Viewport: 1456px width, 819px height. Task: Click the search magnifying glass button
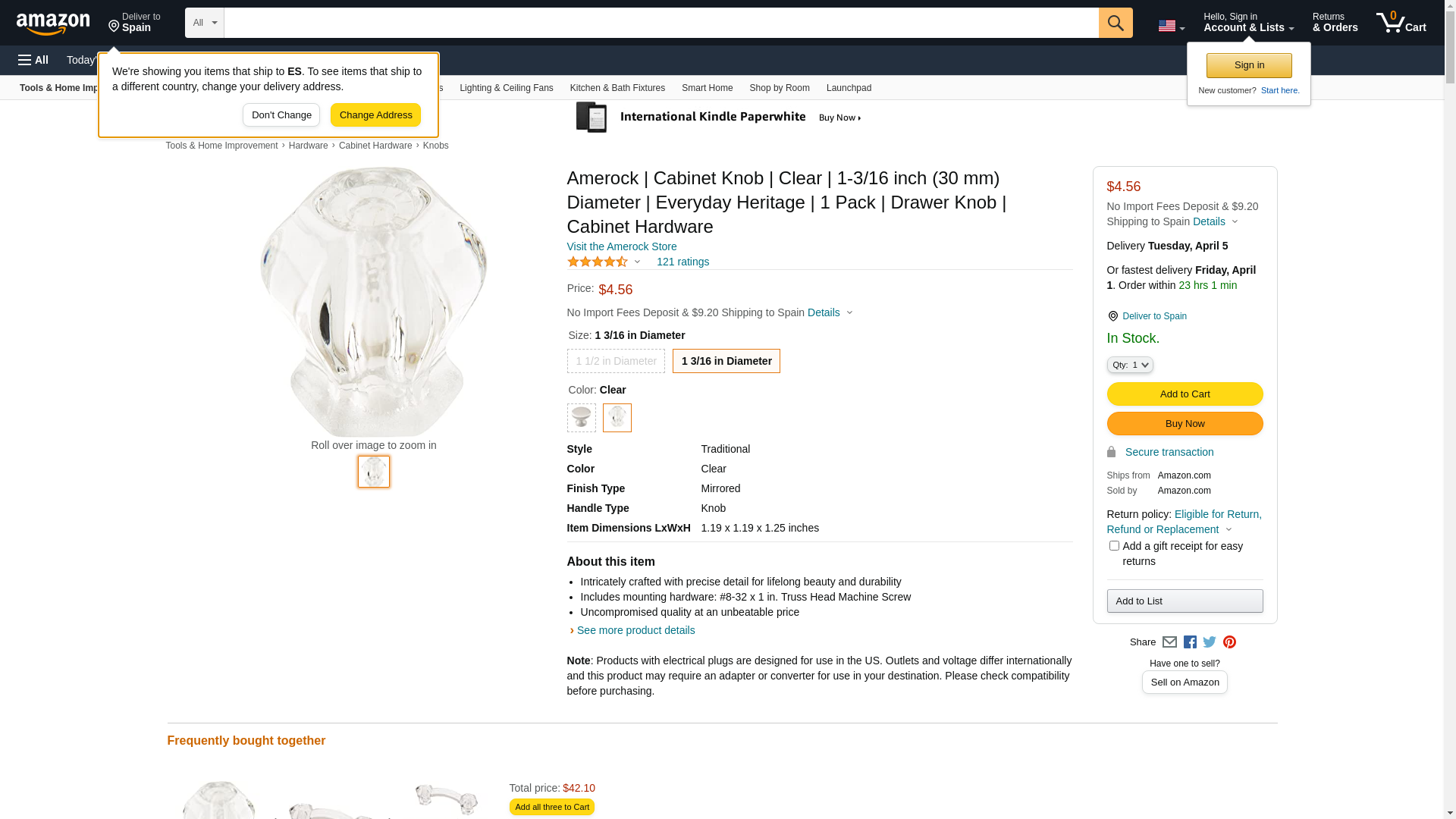pos(1115,23)
